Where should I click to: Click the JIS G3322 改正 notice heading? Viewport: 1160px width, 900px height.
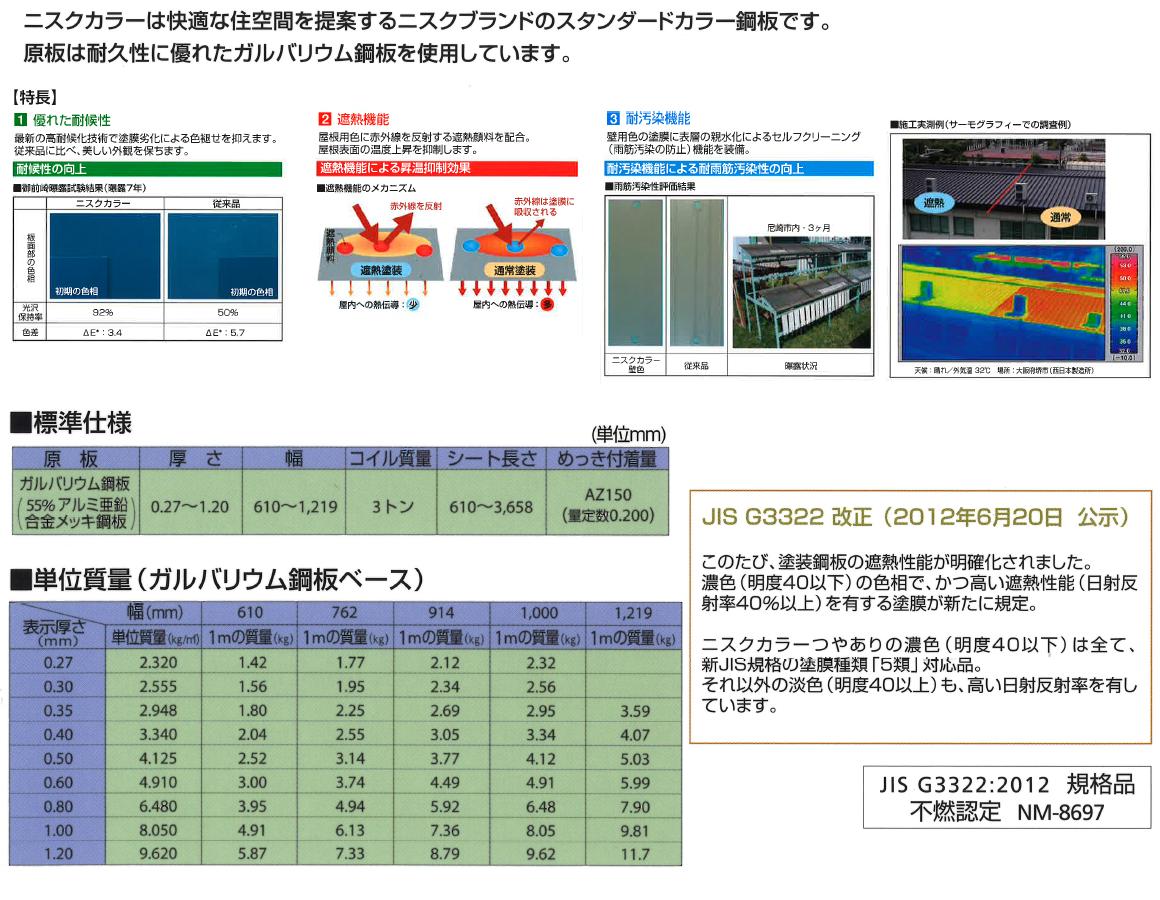coord(915,517)
